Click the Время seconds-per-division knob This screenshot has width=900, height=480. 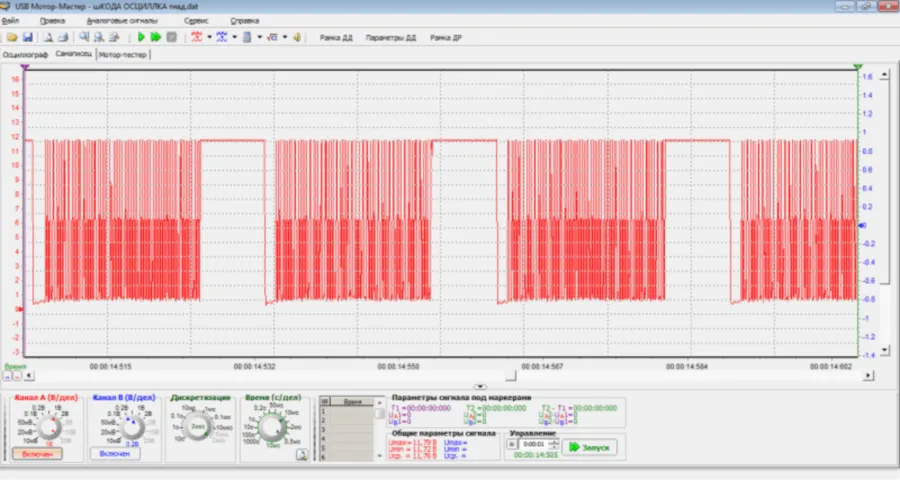click(x=272, y=427)
